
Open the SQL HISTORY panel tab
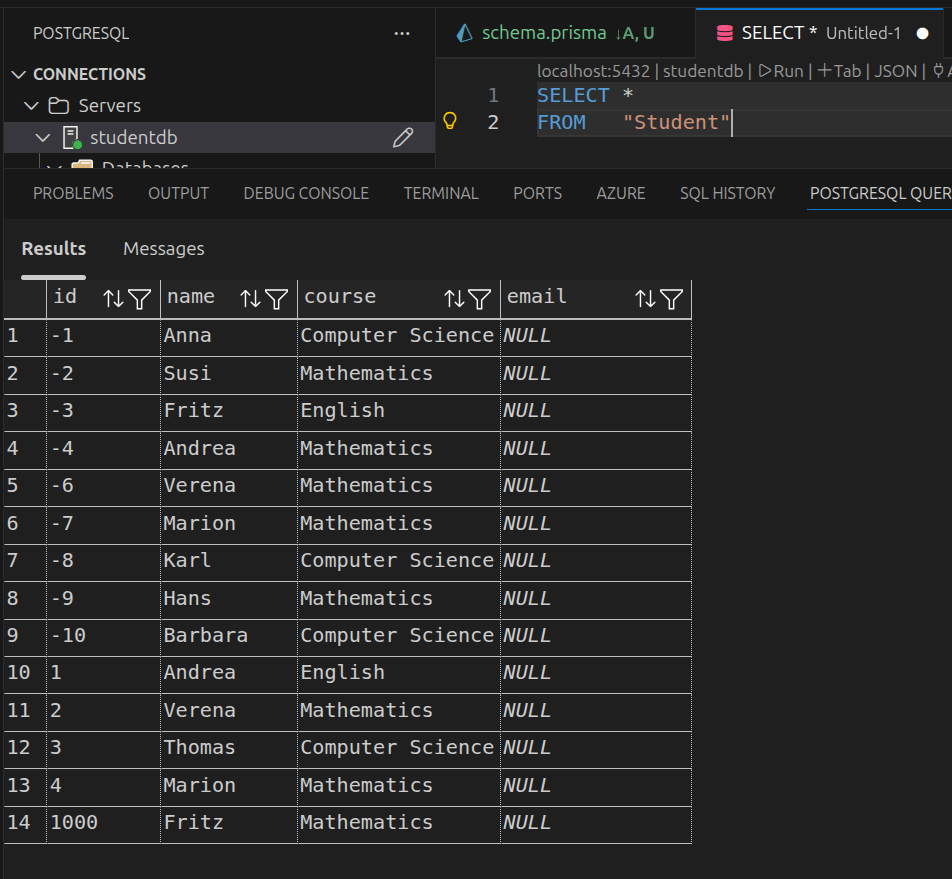[x=727, y=193]
